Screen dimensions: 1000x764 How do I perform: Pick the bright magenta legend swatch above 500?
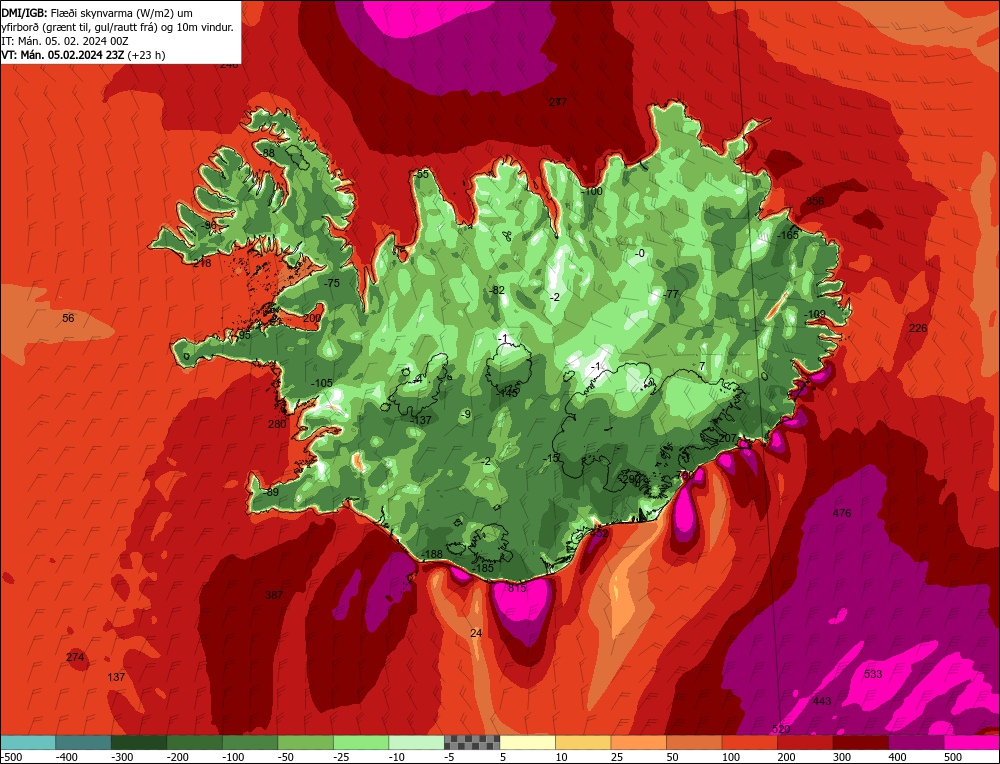click(x=971, y=742)
